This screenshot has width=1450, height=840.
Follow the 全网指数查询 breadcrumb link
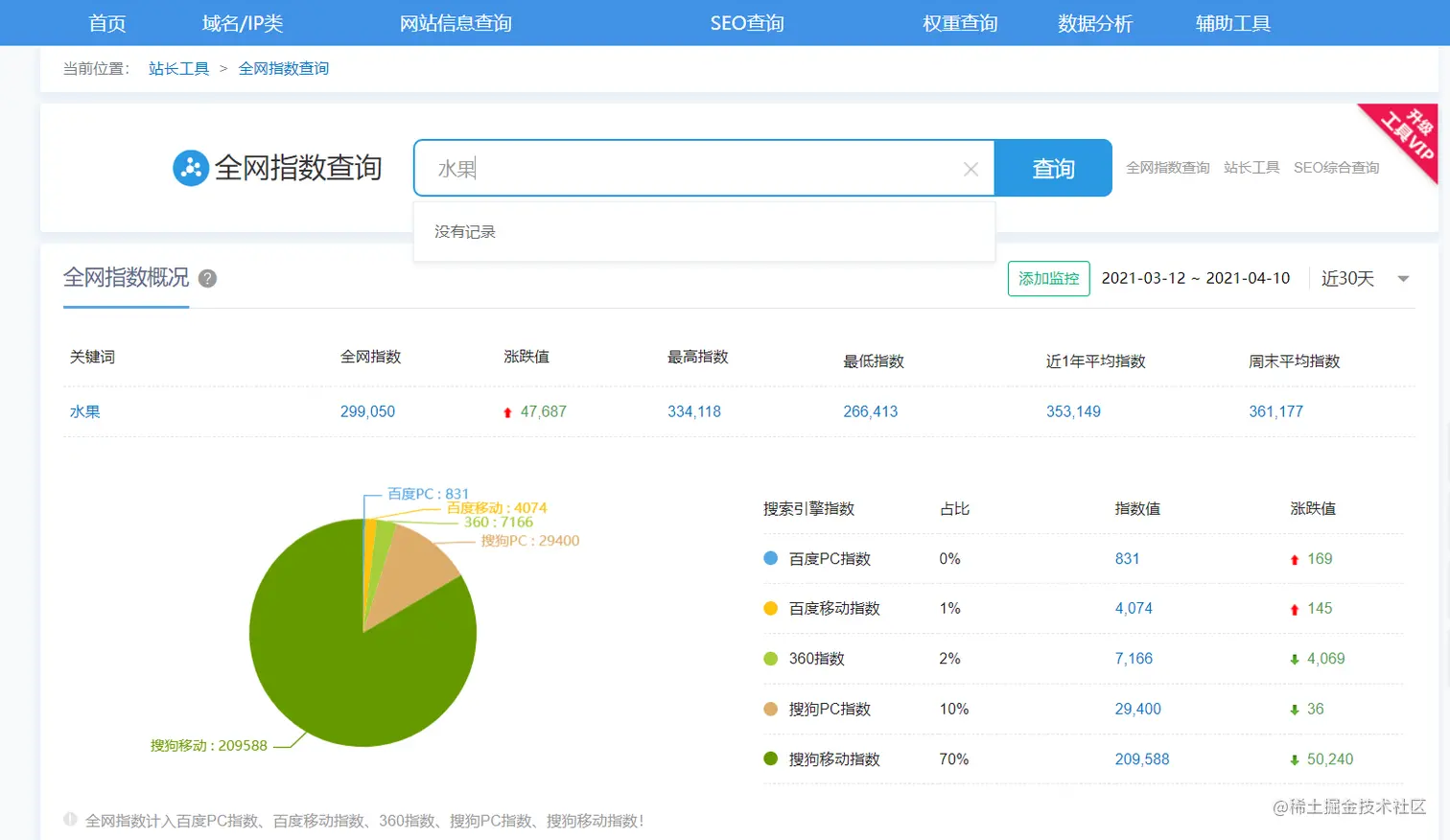click(284, 68)
